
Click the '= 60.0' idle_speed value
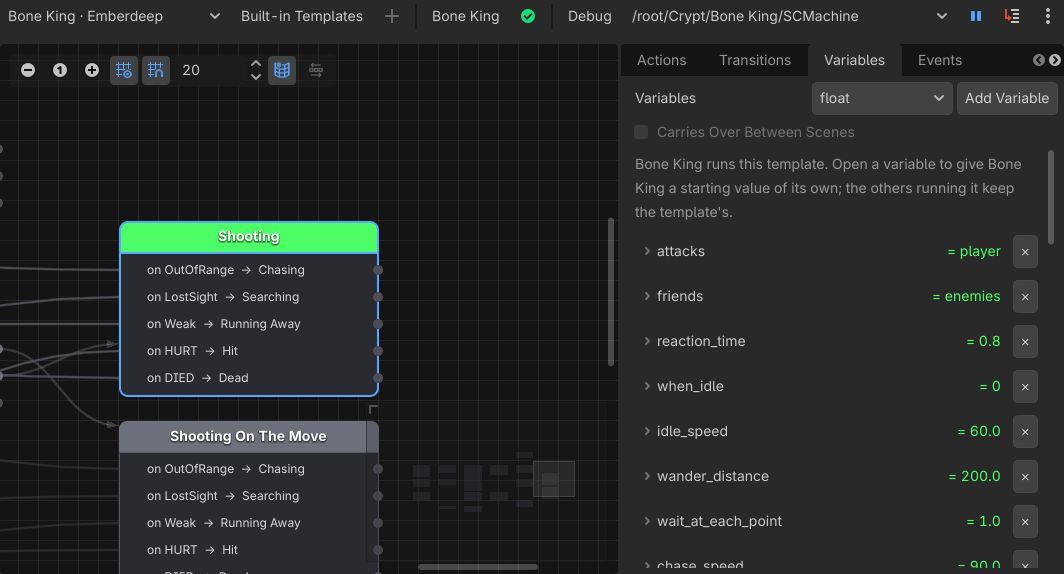click(x=978, y=431)
